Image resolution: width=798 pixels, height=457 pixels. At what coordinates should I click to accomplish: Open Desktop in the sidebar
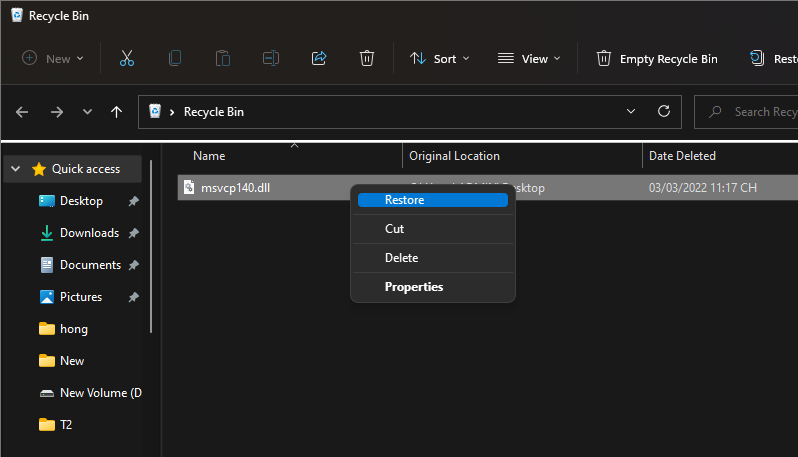click(x=81, y=201)
